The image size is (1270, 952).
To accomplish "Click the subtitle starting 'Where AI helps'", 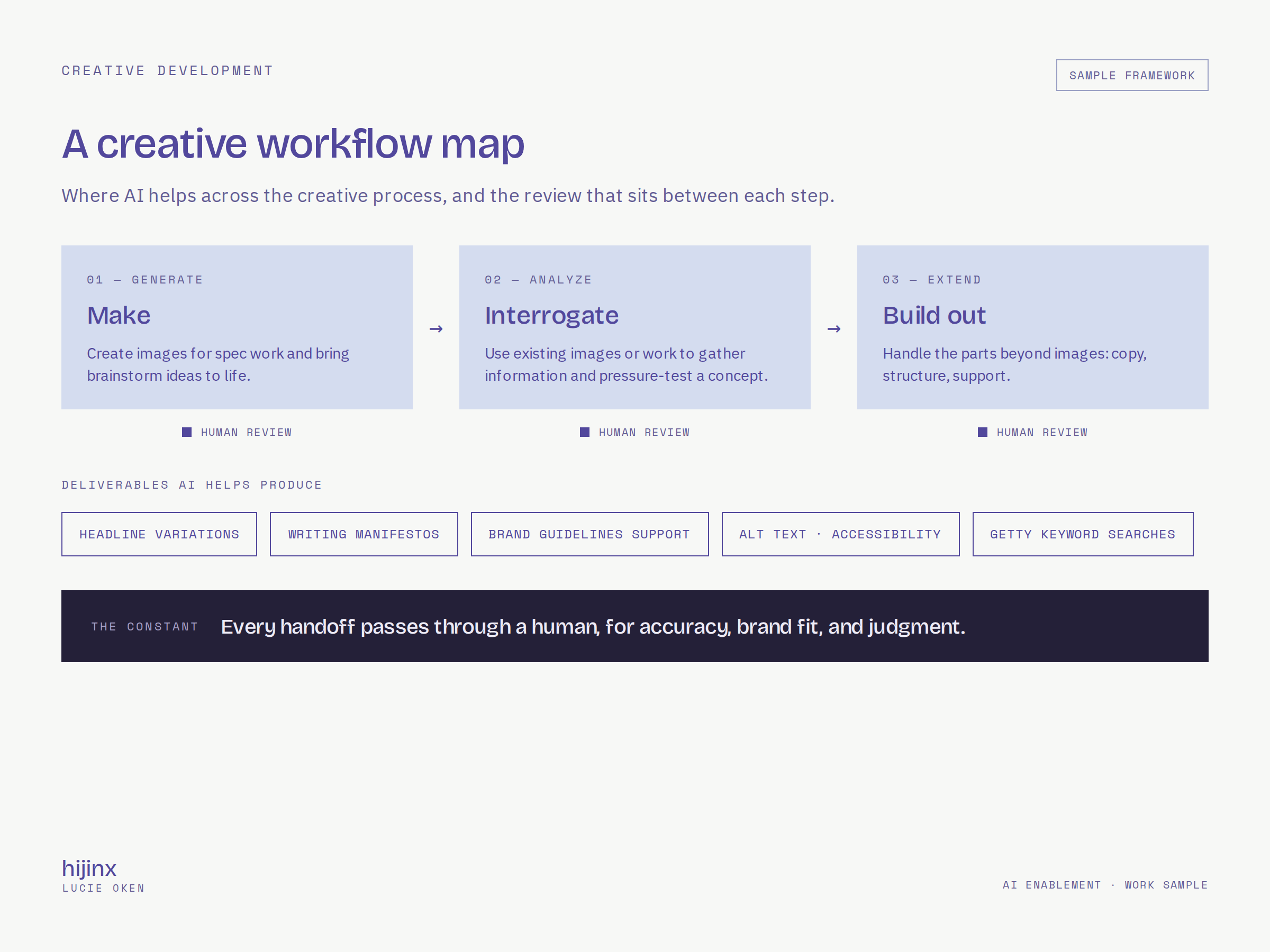I will click(448, 196).
